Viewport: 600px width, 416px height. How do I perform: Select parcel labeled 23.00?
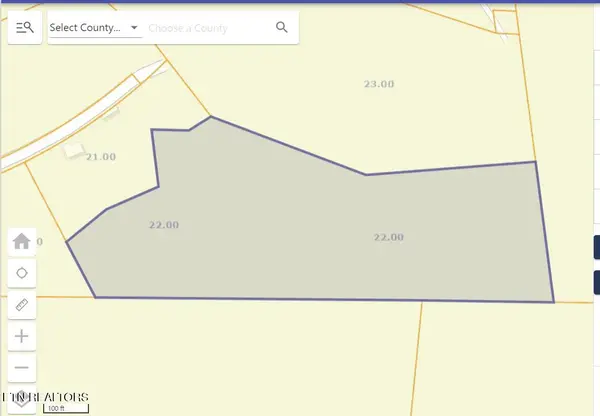coord(377,85)
